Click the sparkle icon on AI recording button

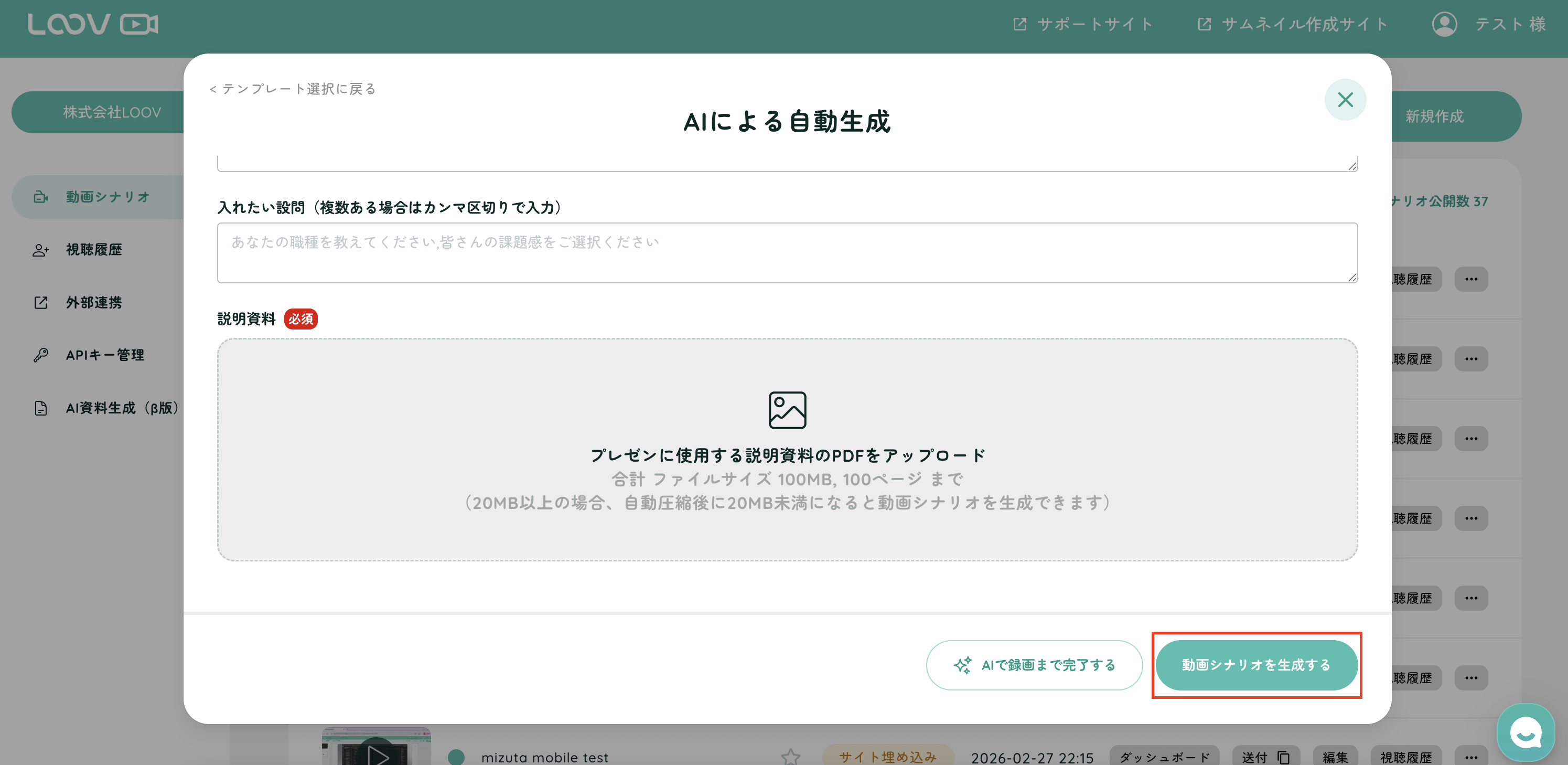(x=962, y=664)
